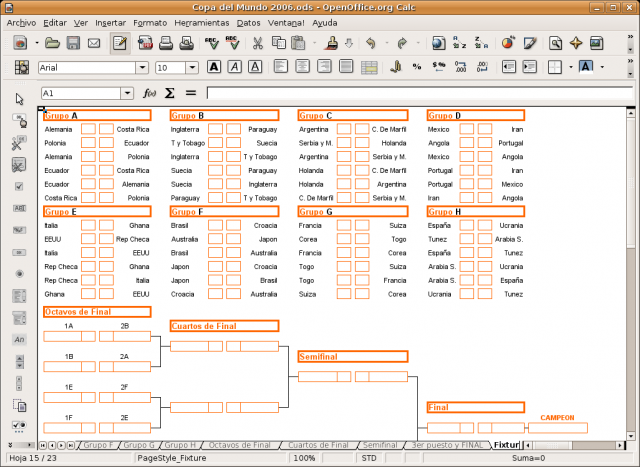Screen dimensions: 640x467
Task: Decrease indent icon
Action: tap(508, 67)
